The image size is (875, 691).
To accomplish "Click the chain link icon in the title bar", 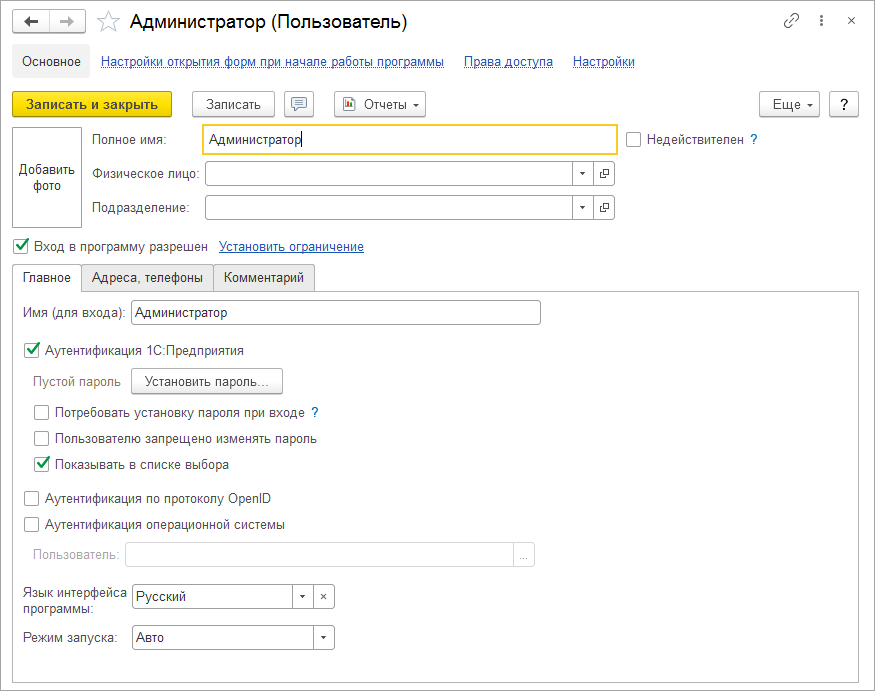I will pyautogui.click(x=791, y=21).
